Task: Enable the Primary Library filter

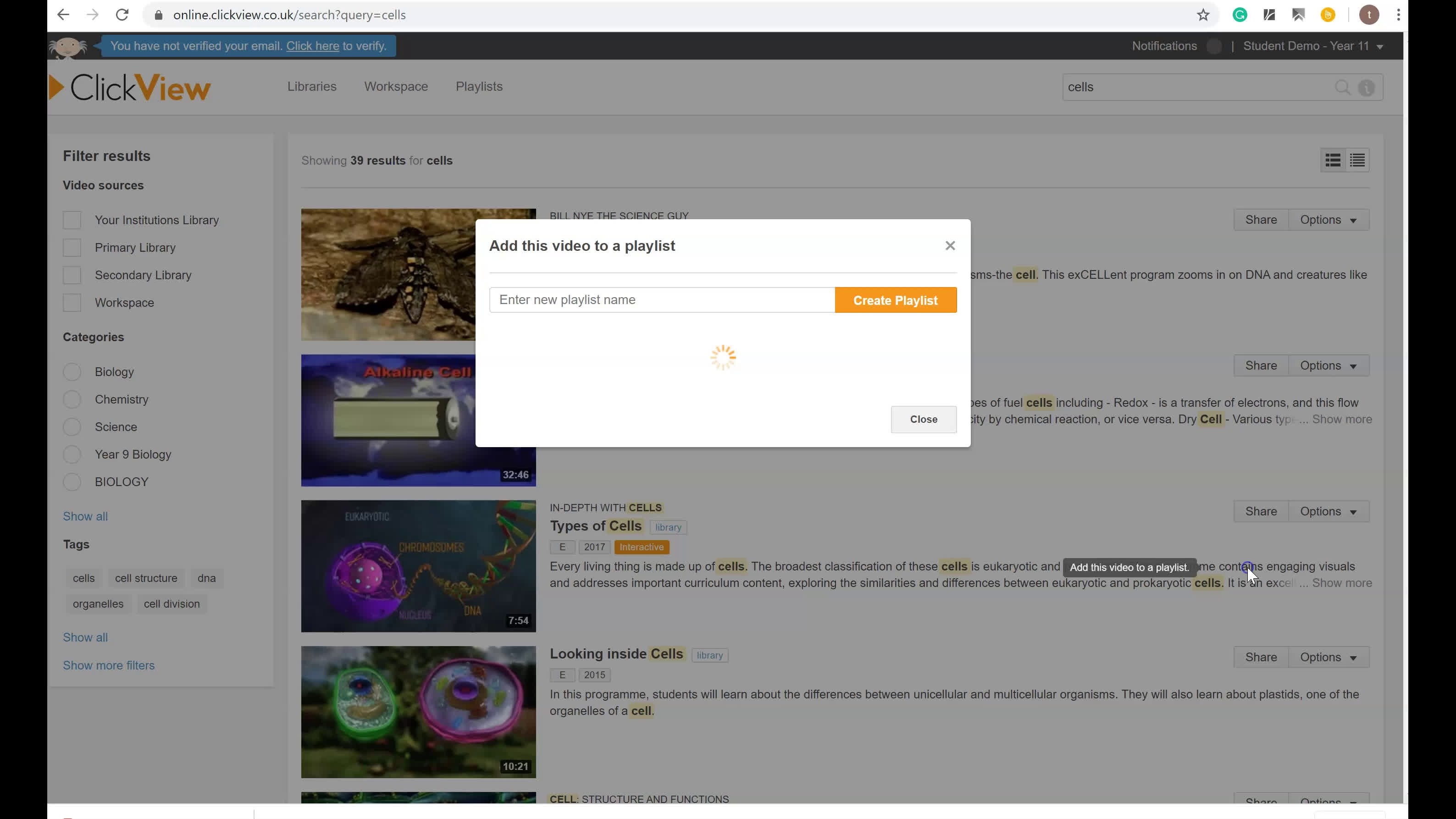Action: [x=72, y=248]
